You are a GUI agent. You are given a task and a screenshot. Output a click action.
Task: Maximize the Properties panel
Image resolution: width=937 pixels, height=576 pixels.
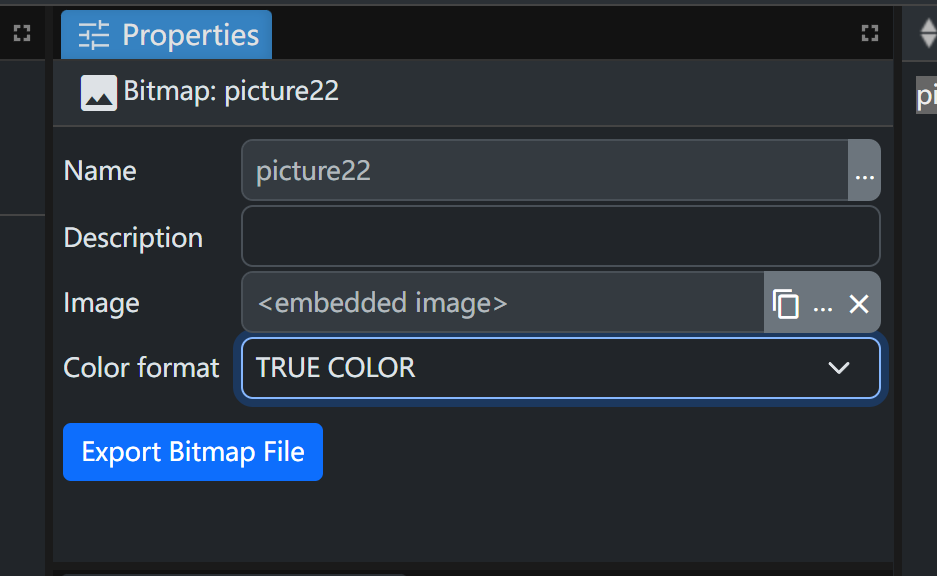coord(869,34)
